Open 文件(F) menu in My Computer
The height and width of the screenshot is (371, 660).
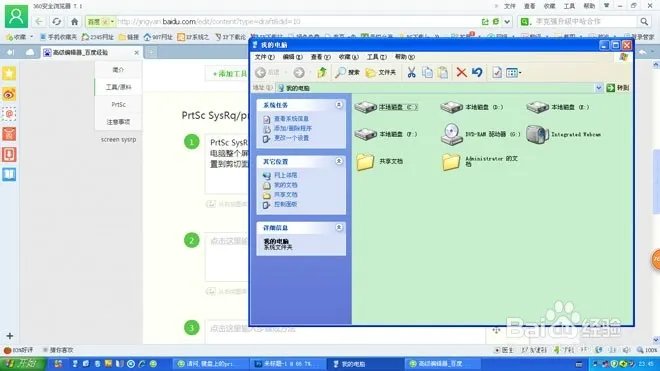(x=264, y=57)
